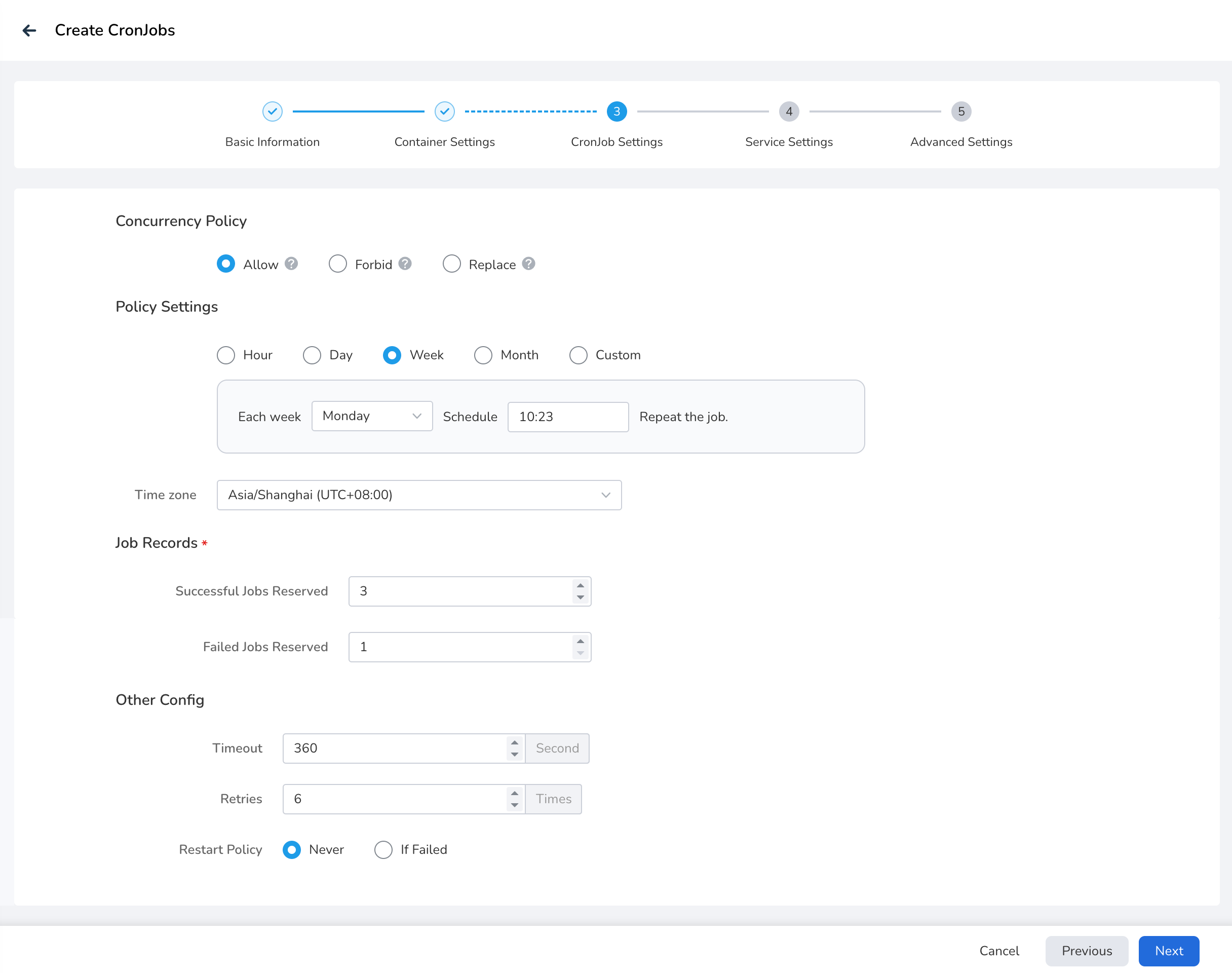Switch to the Advanced Settings step
The image size is (1232, 973).
(961, 142)
